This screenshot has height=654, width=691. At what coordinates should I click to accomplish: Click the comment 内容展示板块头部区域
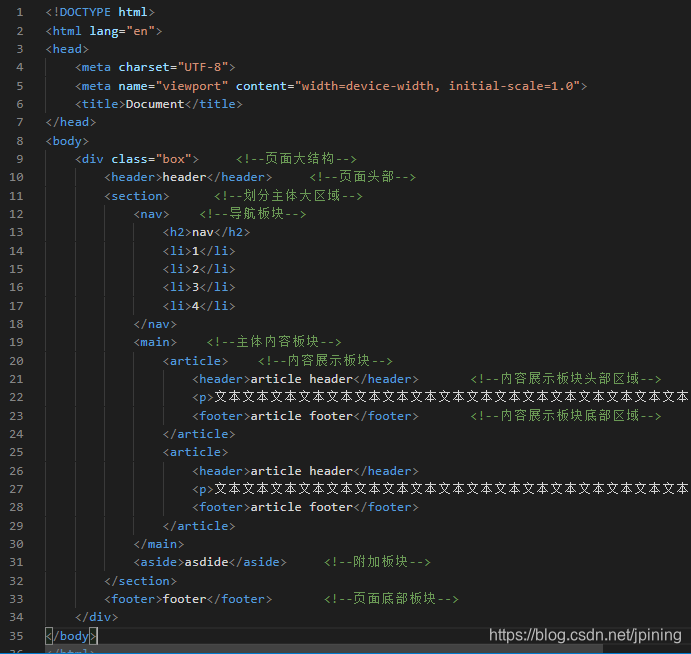(566, 379)
